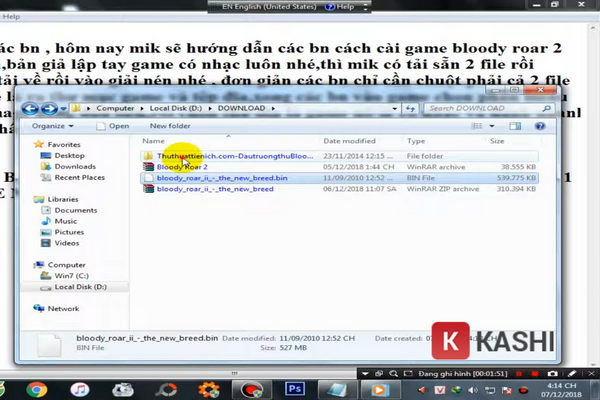
Task: Open the Organize menu
Action: [x=52, y=126]
